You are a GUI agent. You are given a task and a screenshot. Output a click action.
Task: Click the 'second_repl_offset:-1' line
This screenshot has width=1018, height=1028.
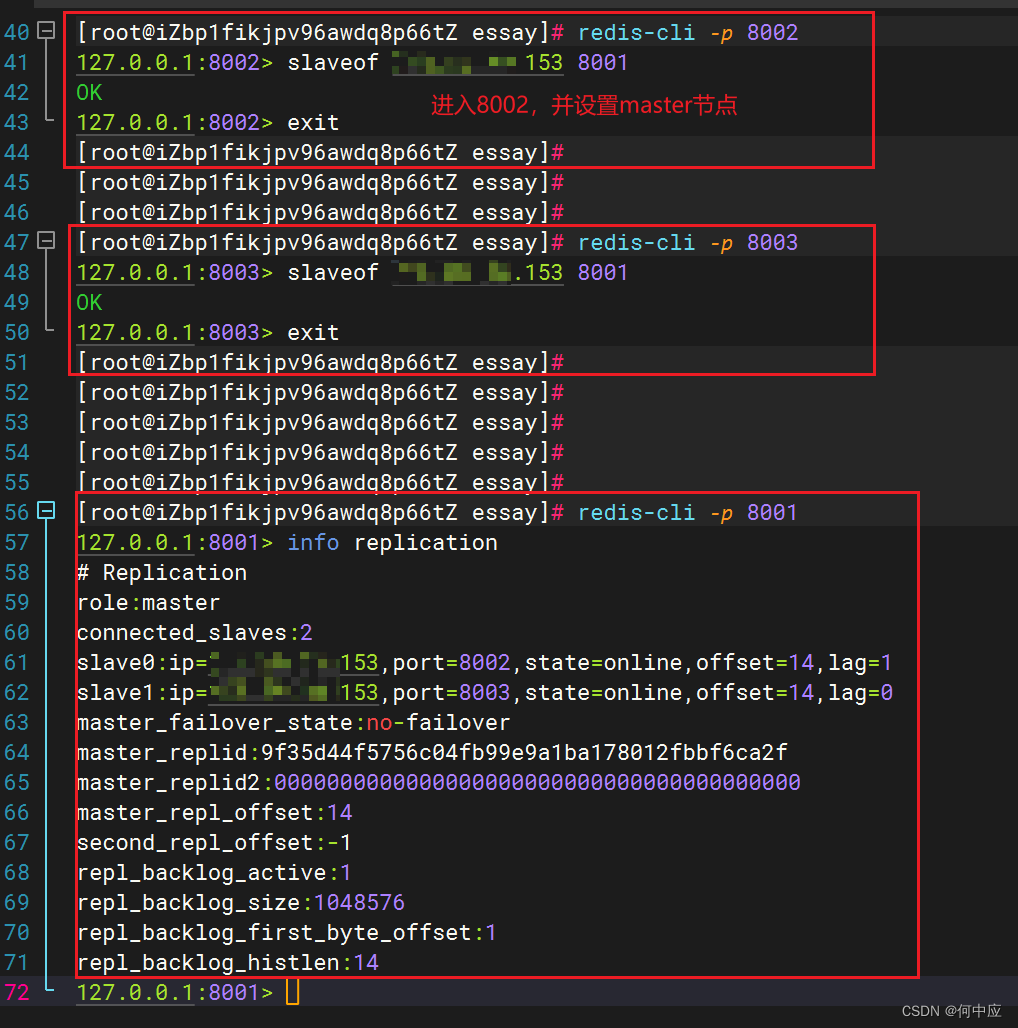pos(214,842)
